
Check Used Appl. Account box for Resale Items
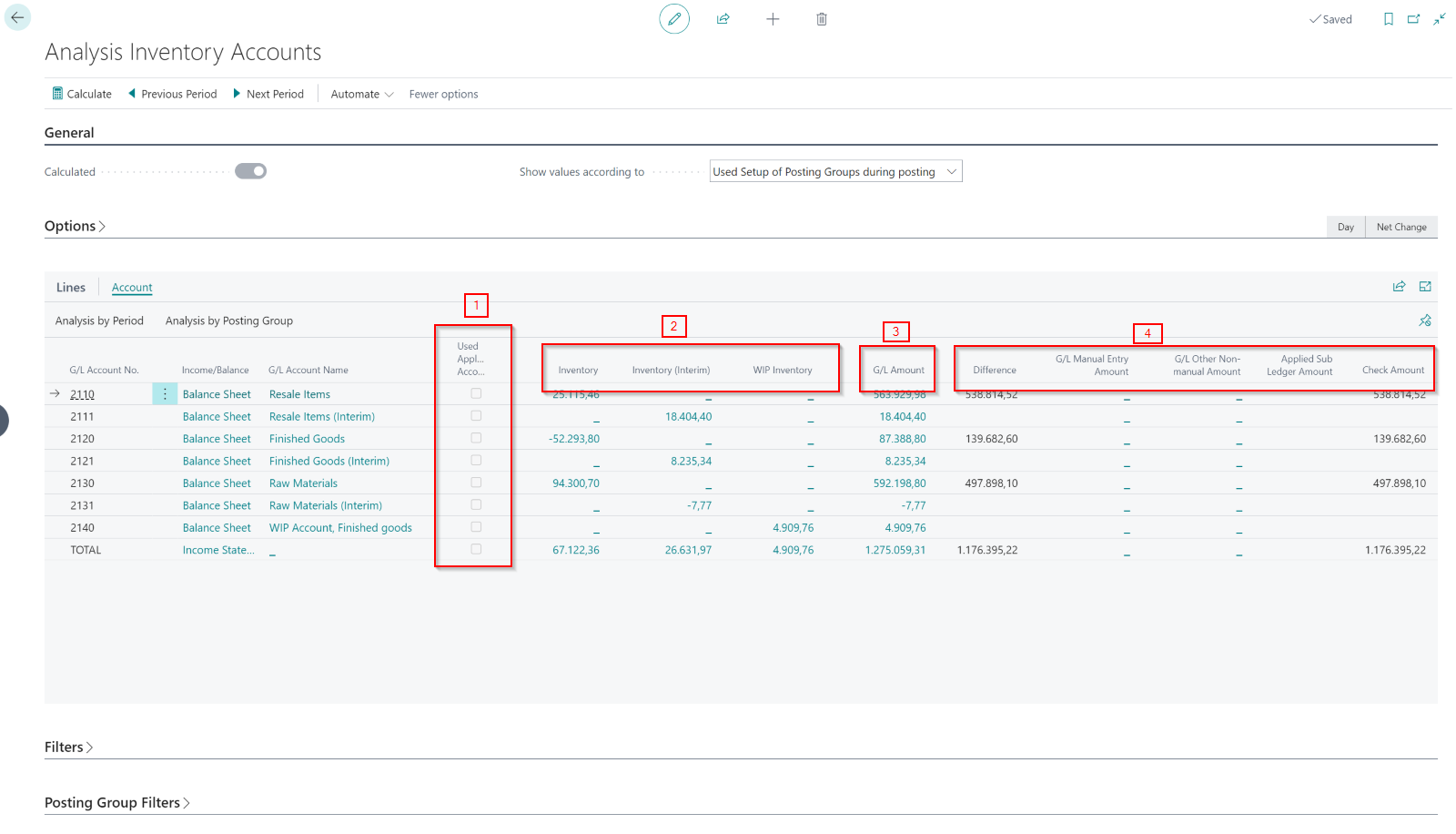click(476, 393)
